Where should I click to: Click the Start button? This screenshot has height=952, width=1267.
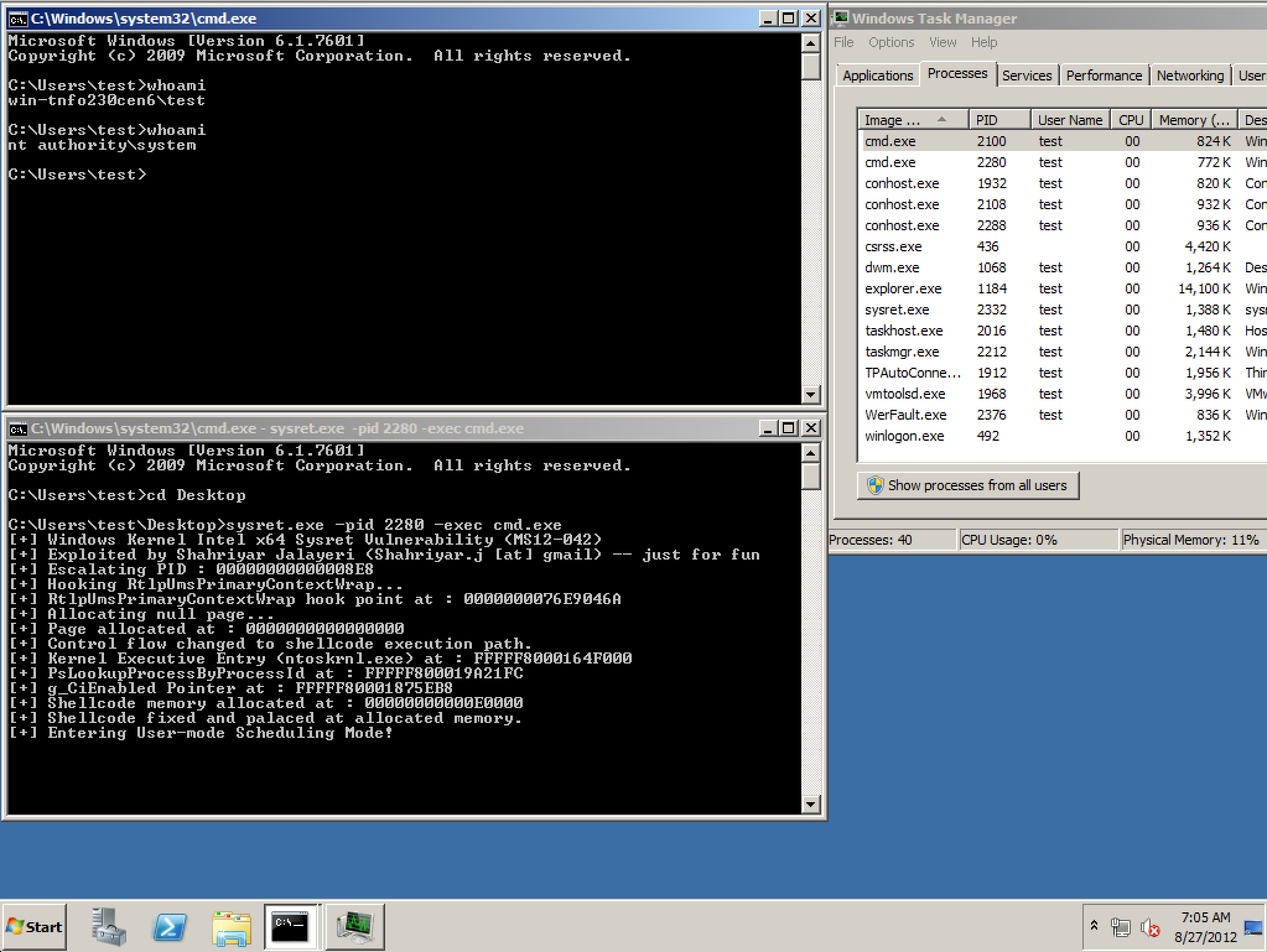tap(35, 927)
